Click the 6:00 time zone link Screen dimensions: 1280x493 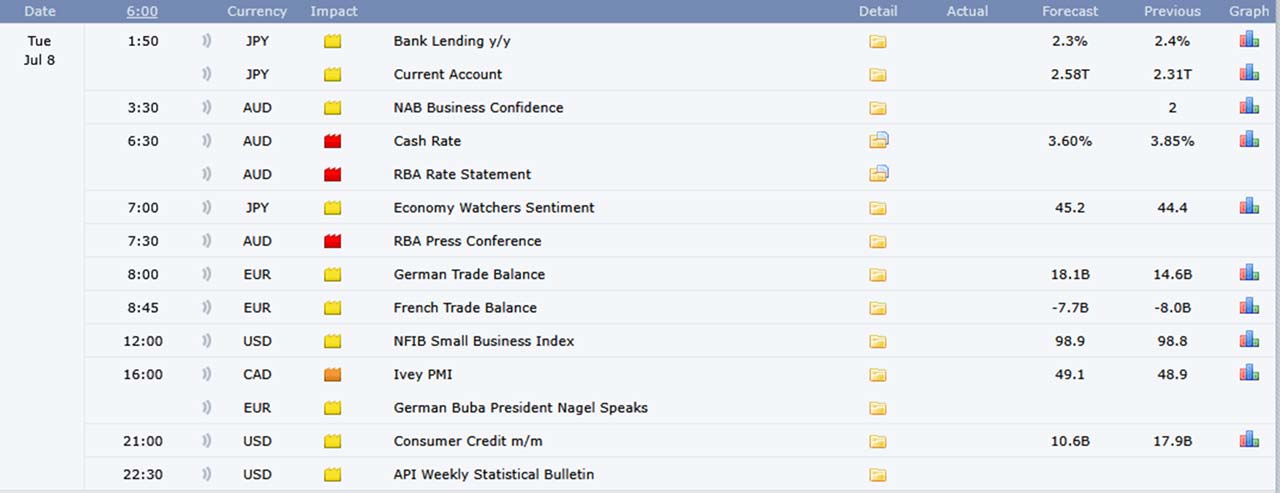[x=142, y=11]
